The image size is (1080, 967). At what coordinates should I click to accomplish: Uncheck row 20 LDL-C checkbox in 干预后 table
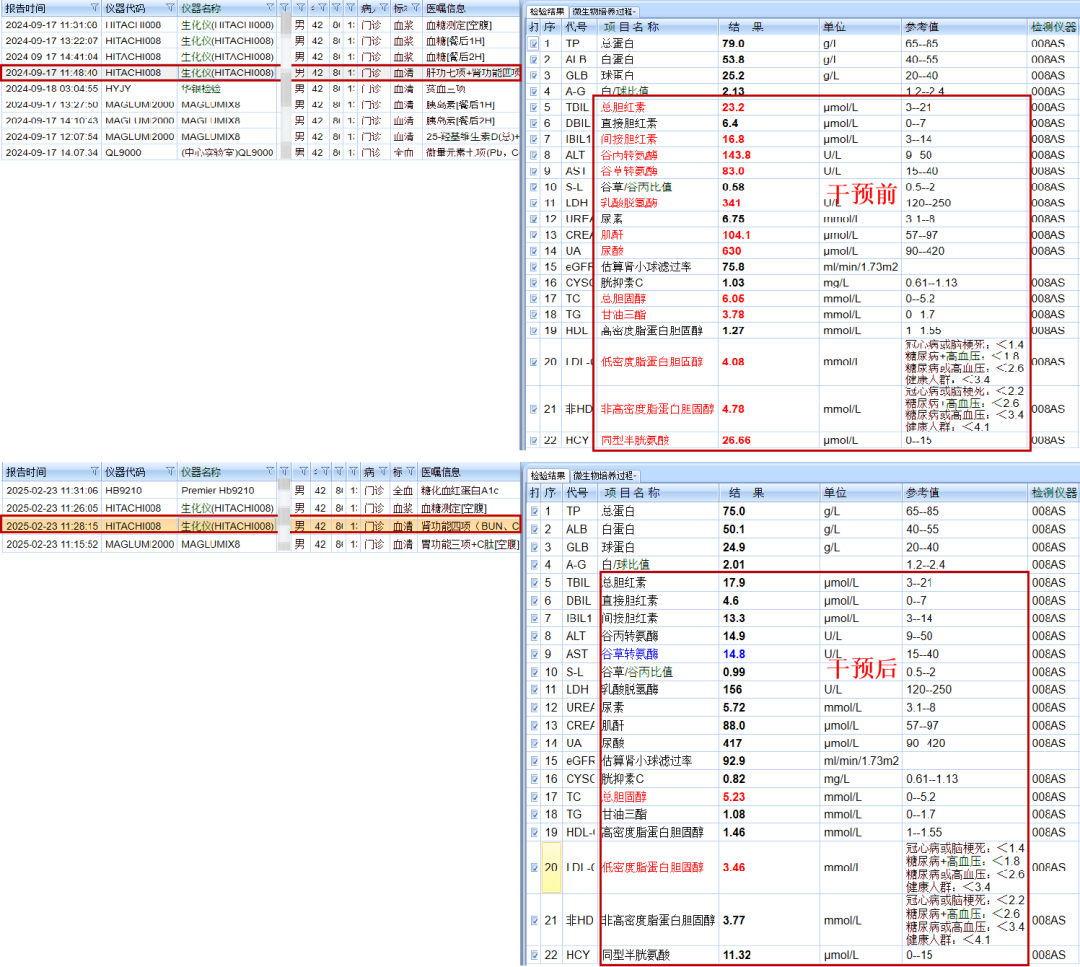[533, 867]
